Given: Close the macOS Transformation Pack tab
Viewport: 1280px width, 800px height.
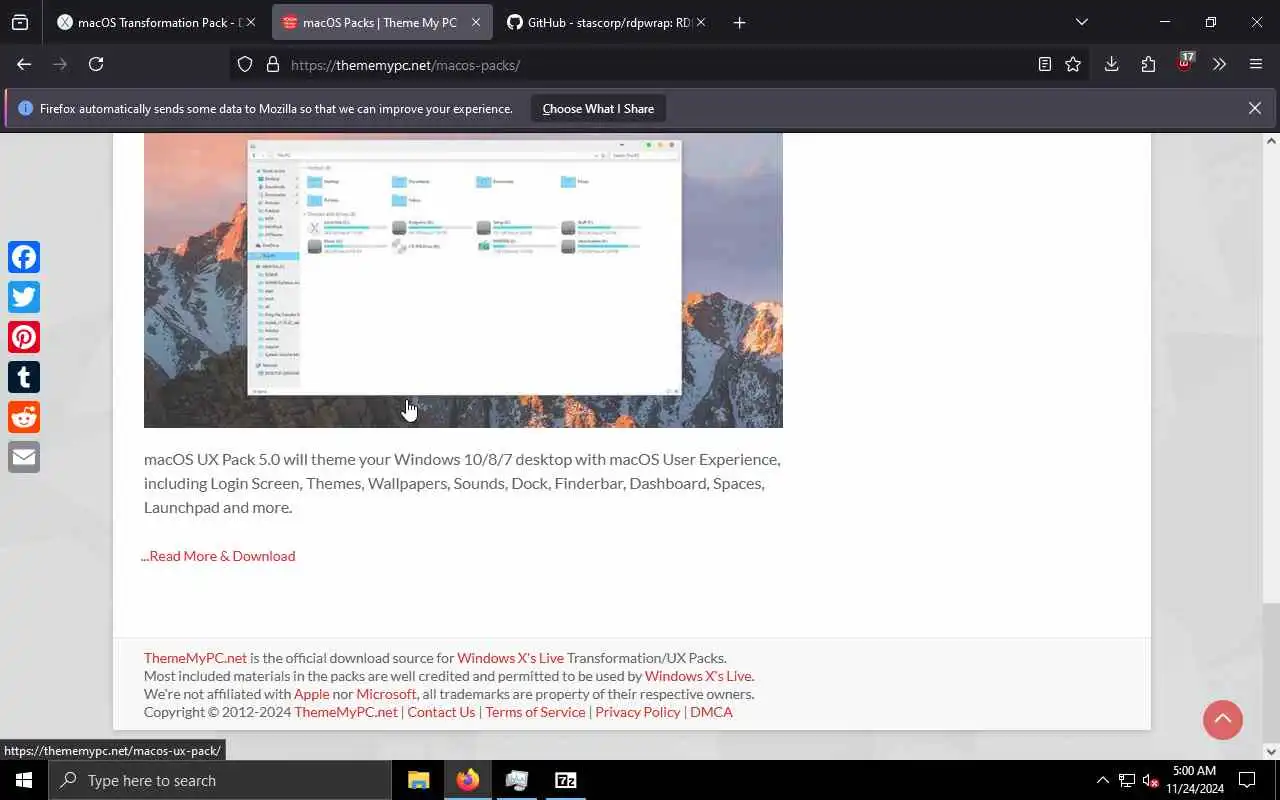Looking at the screenshot, I should click(250, 22).
